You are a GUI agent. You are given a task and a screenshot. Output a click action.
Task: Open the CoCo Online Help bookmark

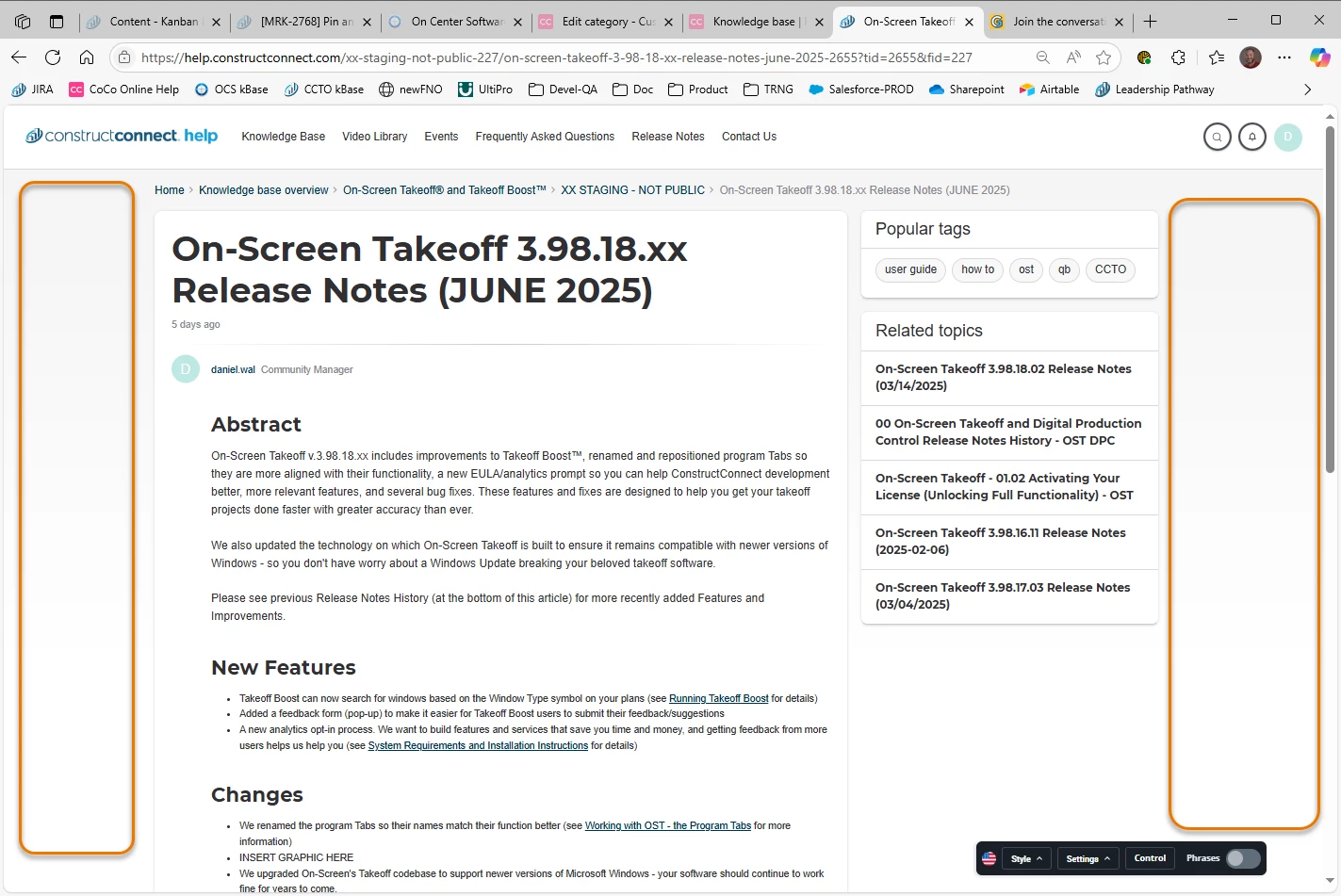tap(123, 90)
